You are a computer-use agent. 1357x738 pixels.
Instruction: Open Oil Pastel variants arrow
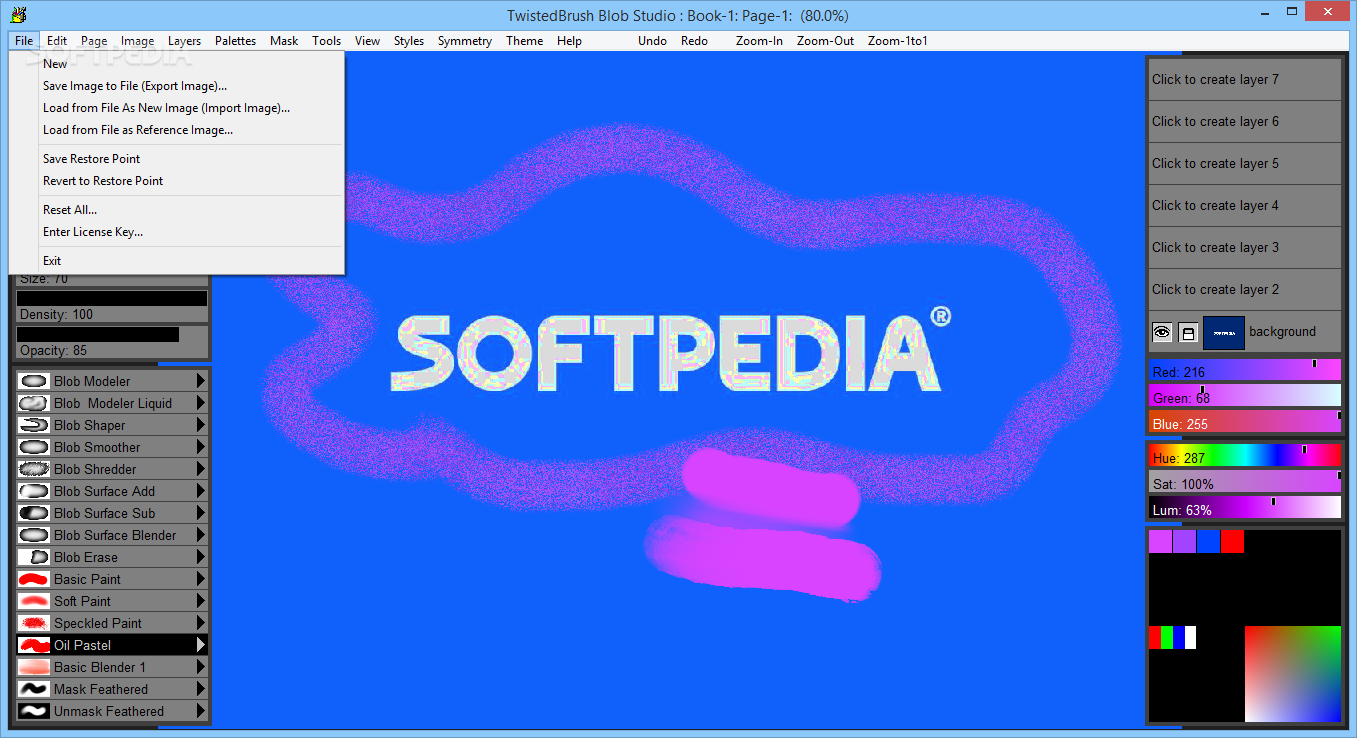[x=201, y=645]
